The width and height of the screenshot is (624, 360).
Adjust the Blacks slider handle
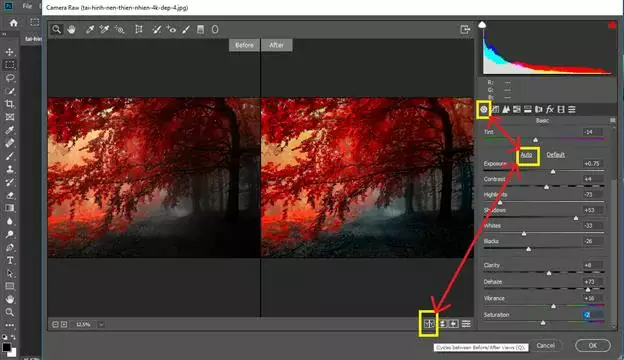click(528, 249)
